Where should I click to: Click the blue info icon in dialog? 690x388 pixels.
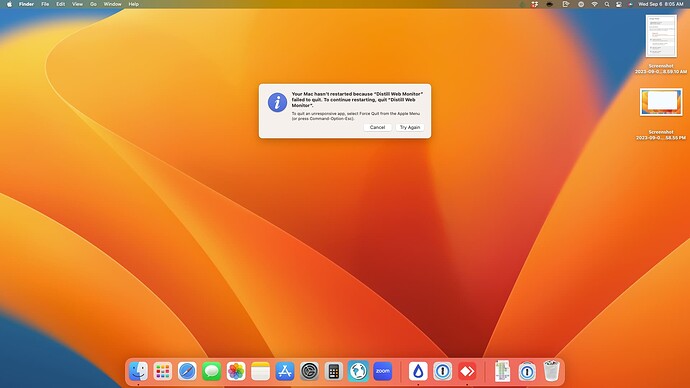[277, 102]
